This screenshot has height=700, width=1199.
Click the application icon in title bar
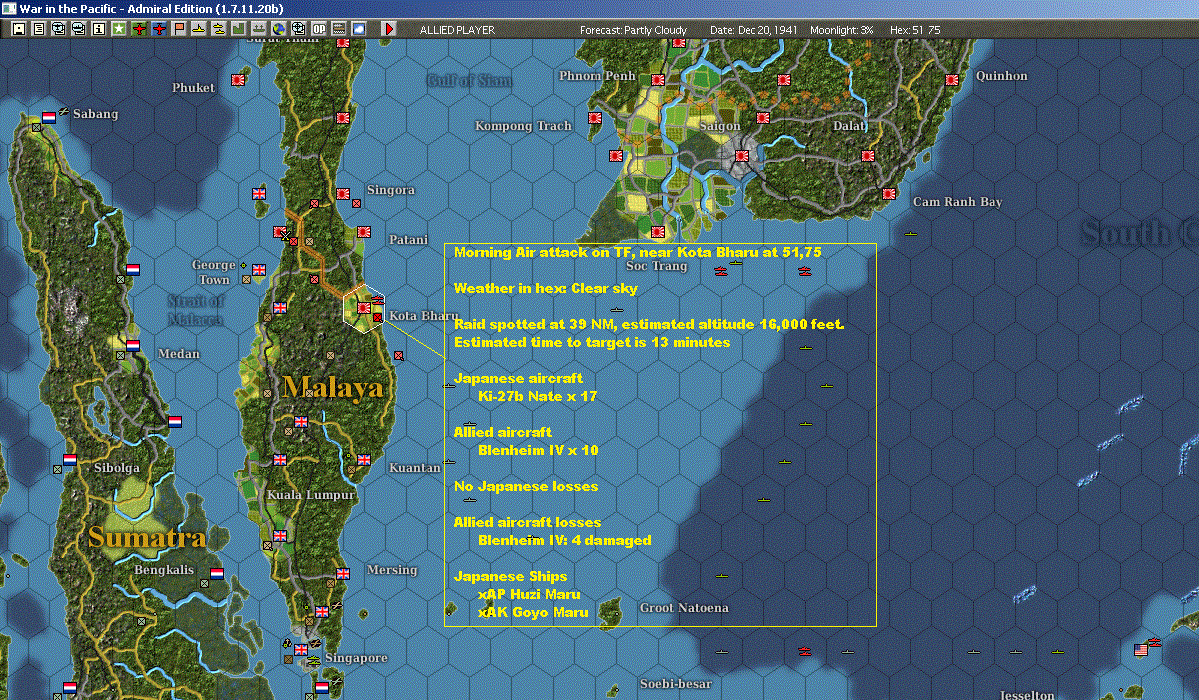pos(8,8)
